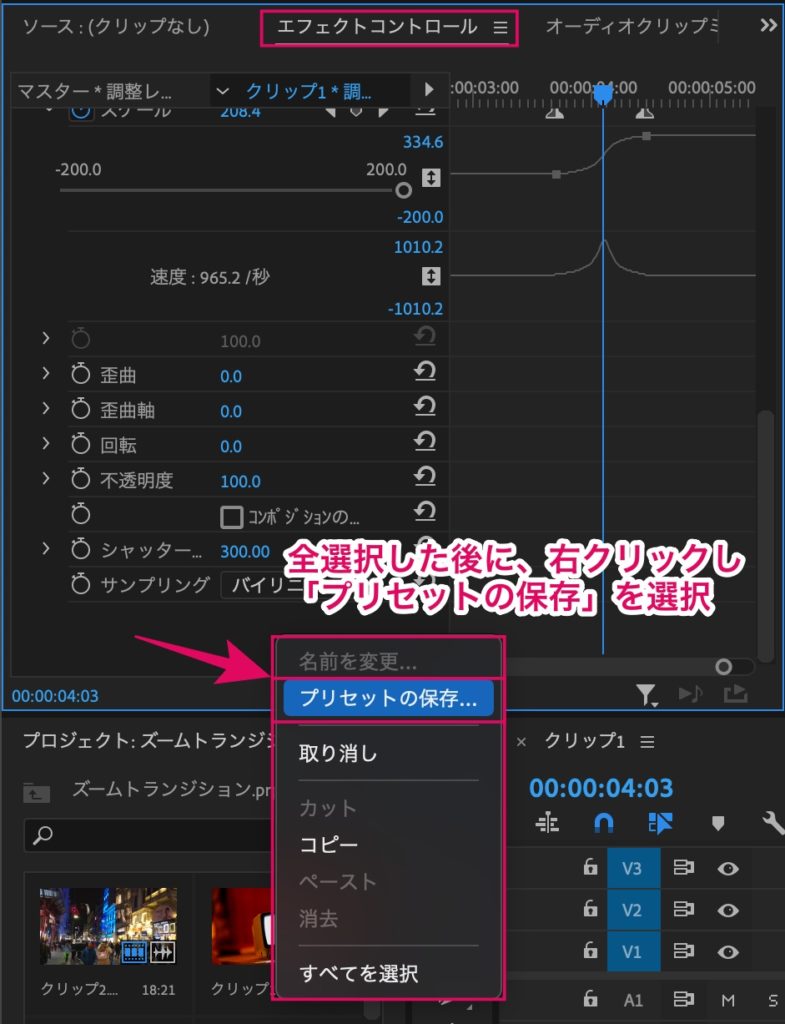The image size is (785, 1024).
Task: Click the show/hide timeline view triangle
Action: click(428, 89)
